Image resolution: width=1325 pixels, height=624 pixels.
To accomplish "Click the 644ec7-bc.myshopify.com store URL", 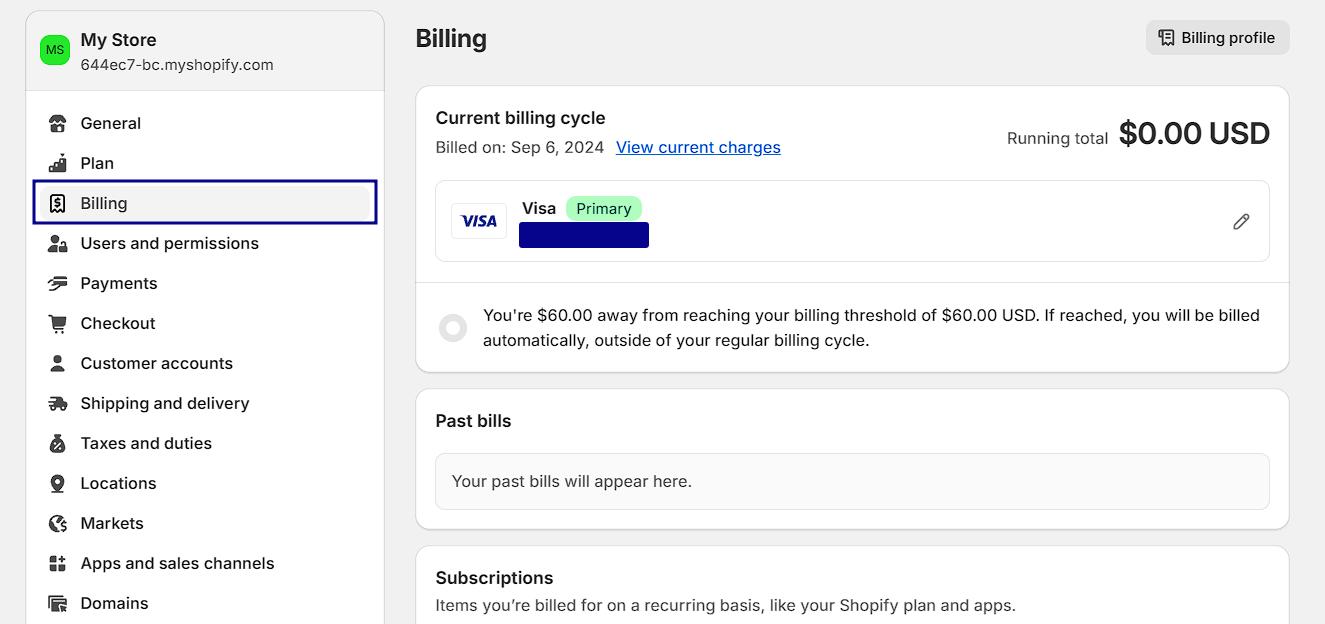I will (x=177, y=65).
